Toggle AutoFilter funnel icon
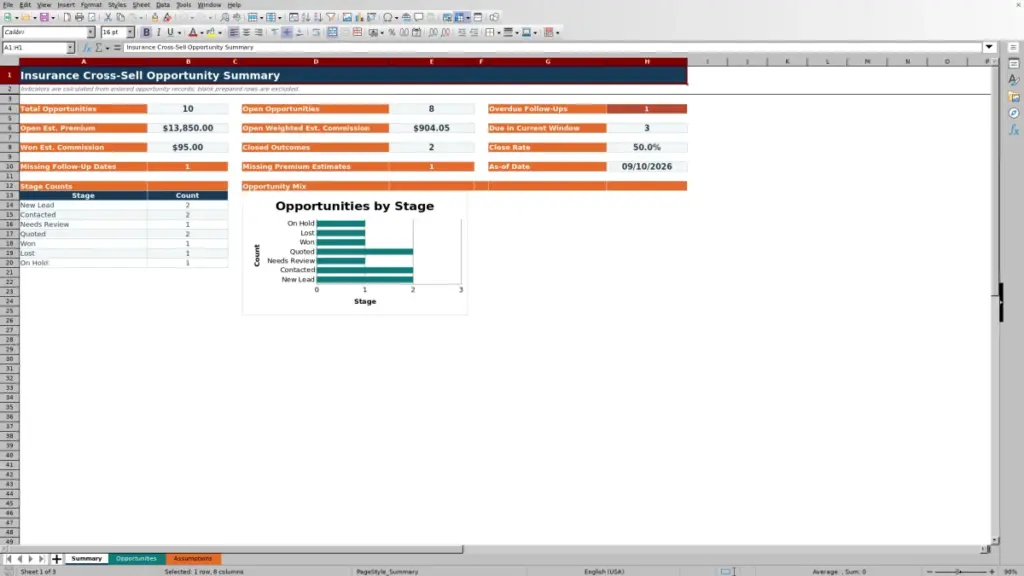The height and width of the screenshot is (576, 1024). click(x=330, y=17)
